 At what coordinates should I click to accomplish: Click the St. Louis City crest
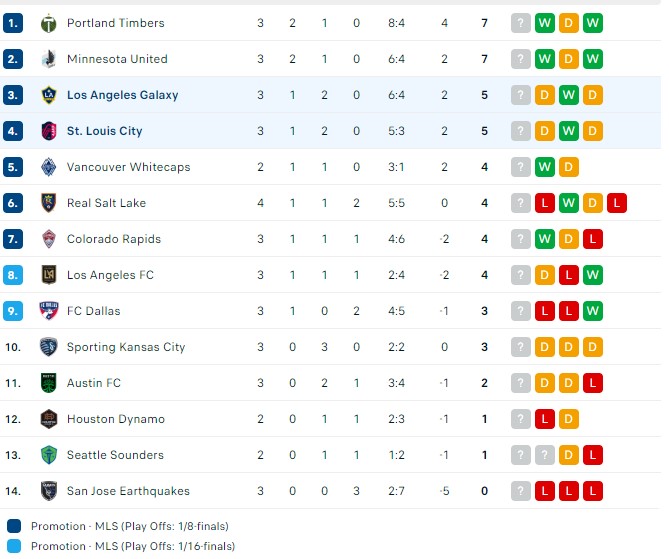pyautogui.click(x=49, y=131)
